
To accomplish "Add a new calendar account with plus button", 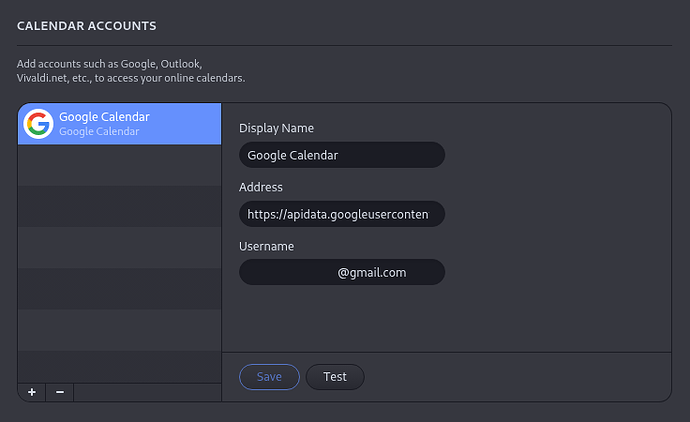I will pos(32,392).
